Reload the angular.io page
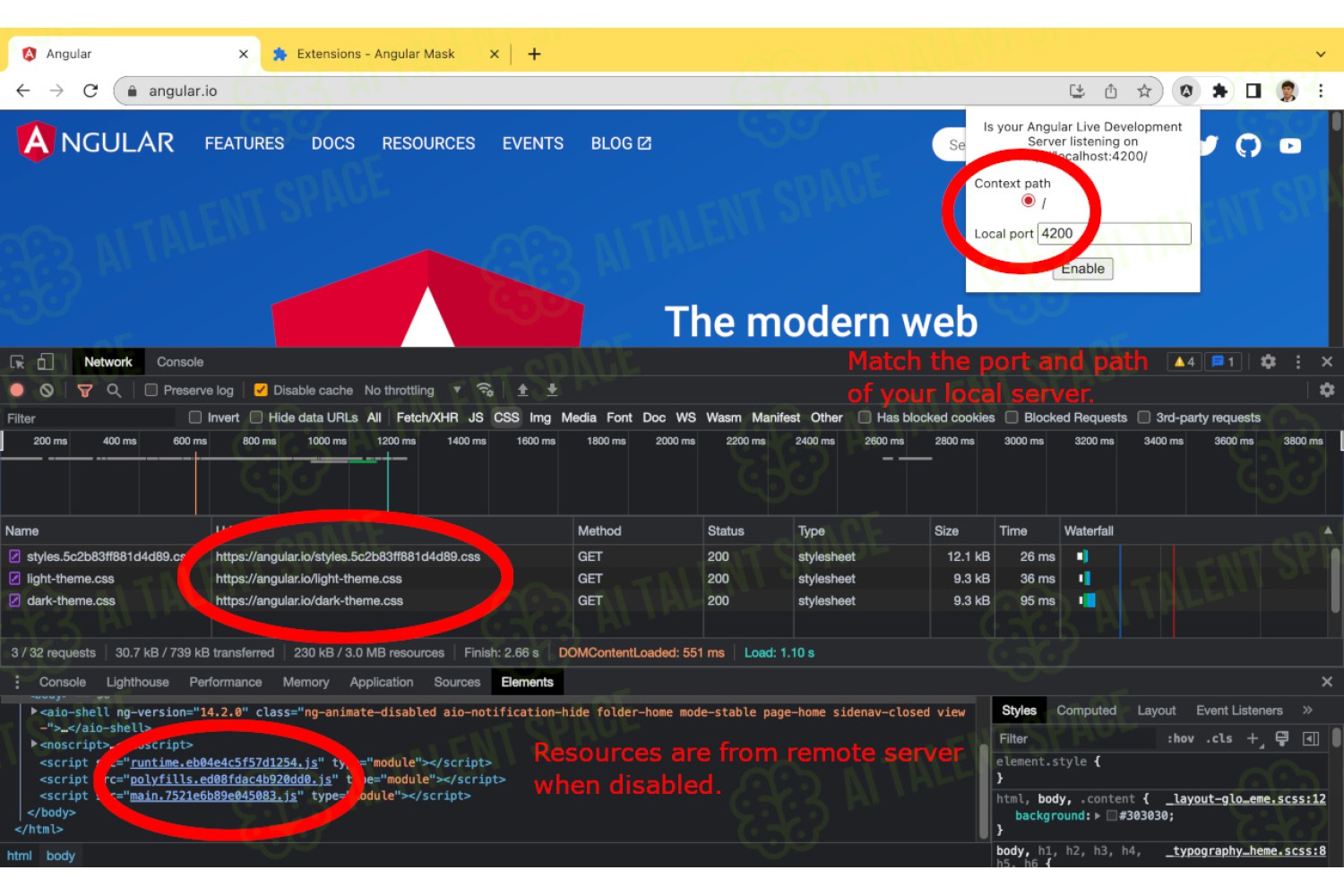This screenshot has height=896, width=1344. point(90,90)
